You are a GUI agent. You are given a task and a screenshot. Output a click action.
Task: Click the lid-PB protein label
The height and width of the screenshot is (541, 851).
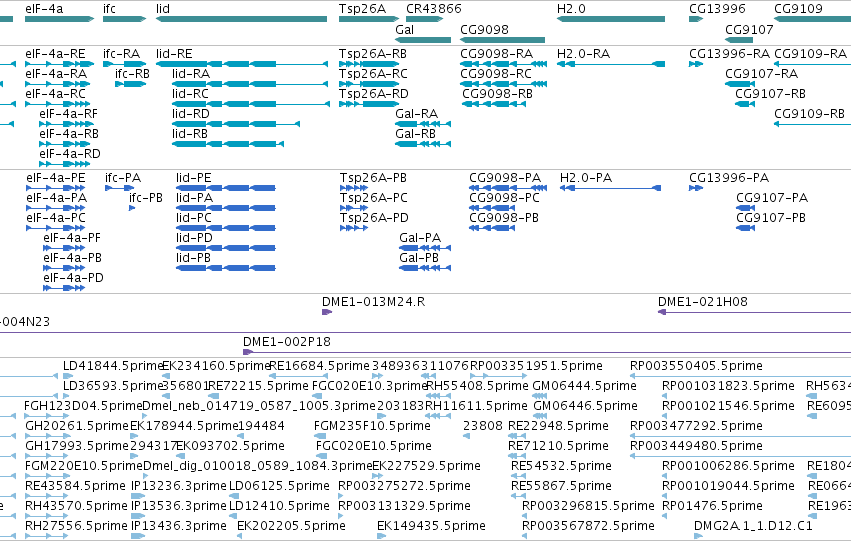click(193, 258)
